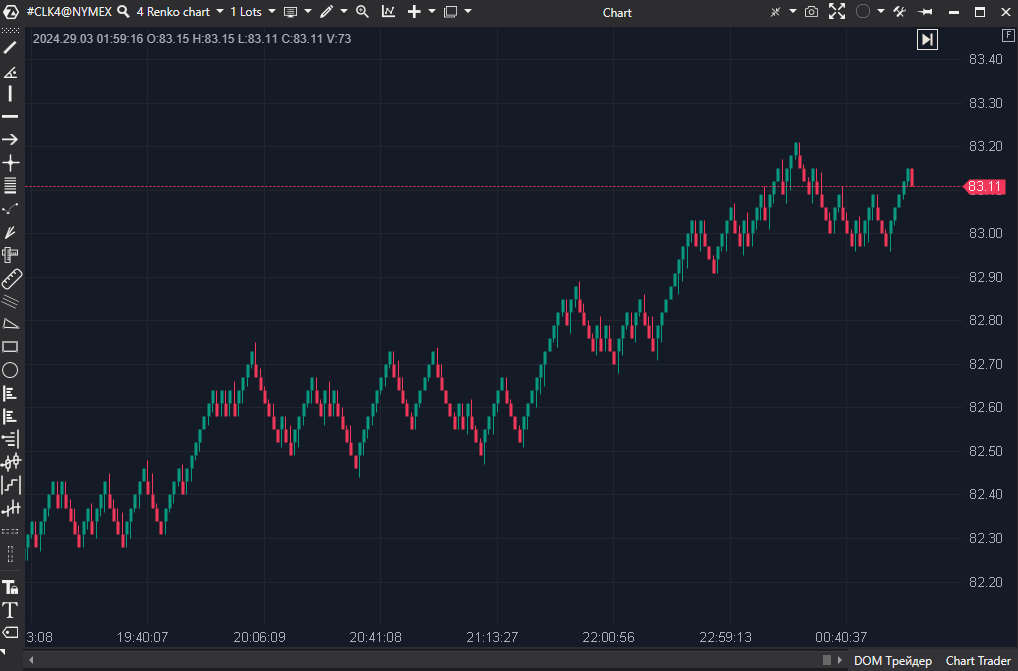Screen dimensions: 1018x671
Task: Select the Text drawing tool
Action: 10,610
